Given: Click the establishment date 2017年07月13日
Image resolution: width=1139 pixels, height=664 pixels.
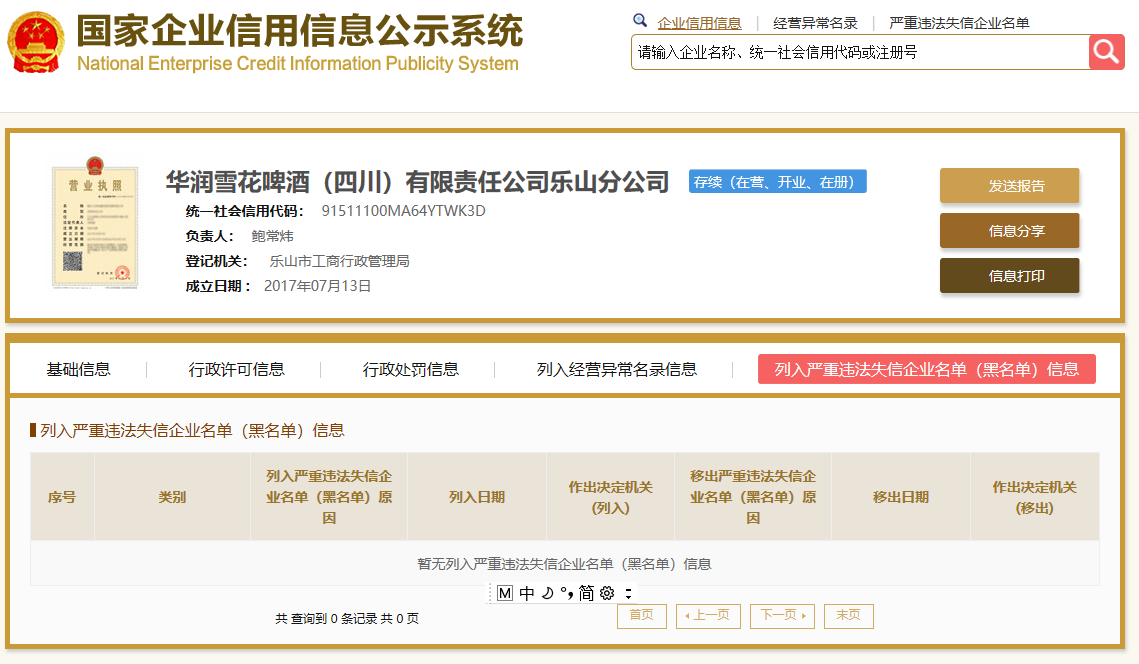Looking at the screenshot, I should click(317, 286).
